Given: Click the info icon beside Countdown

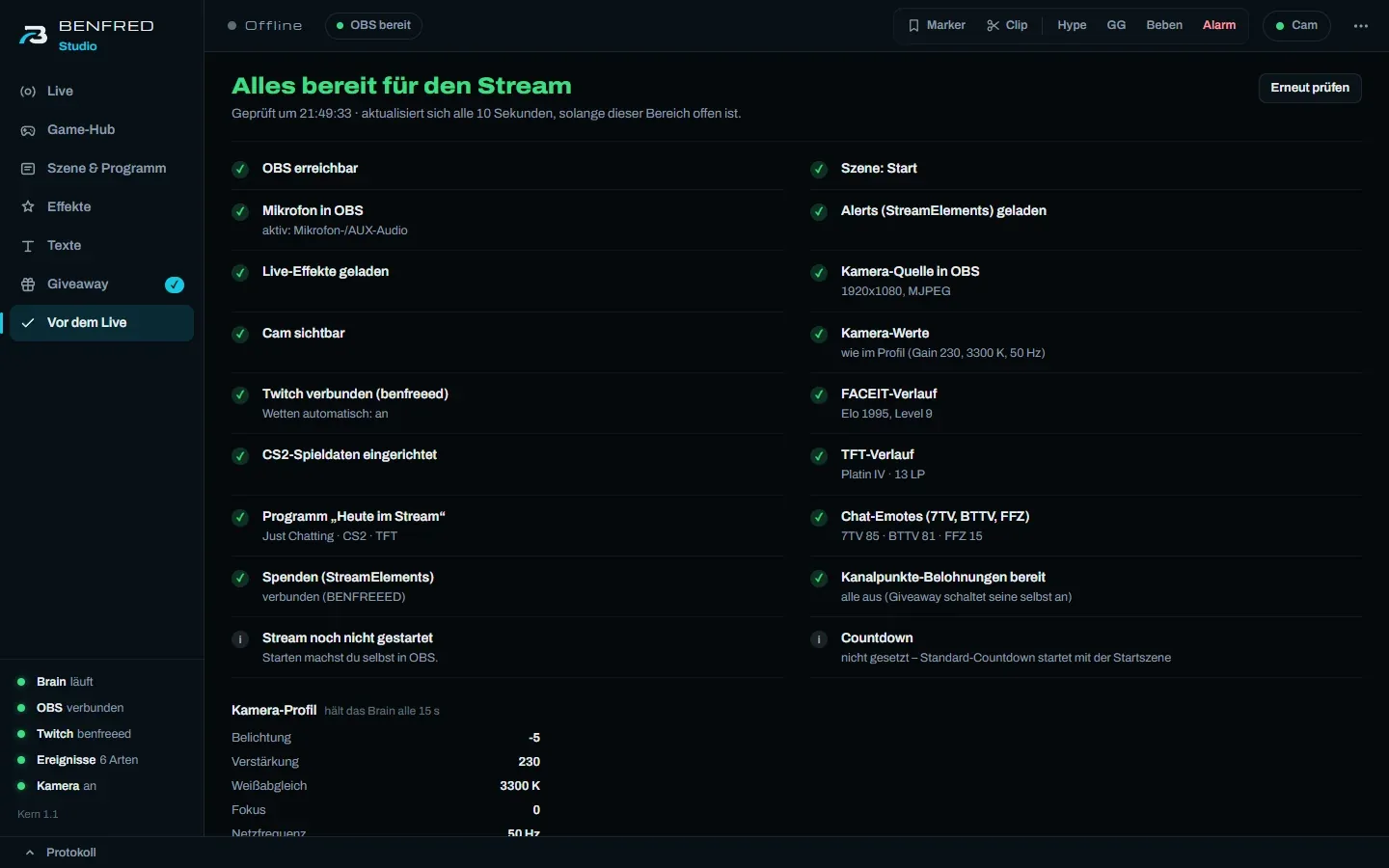Looking at the screenshot, I should 819,639.
